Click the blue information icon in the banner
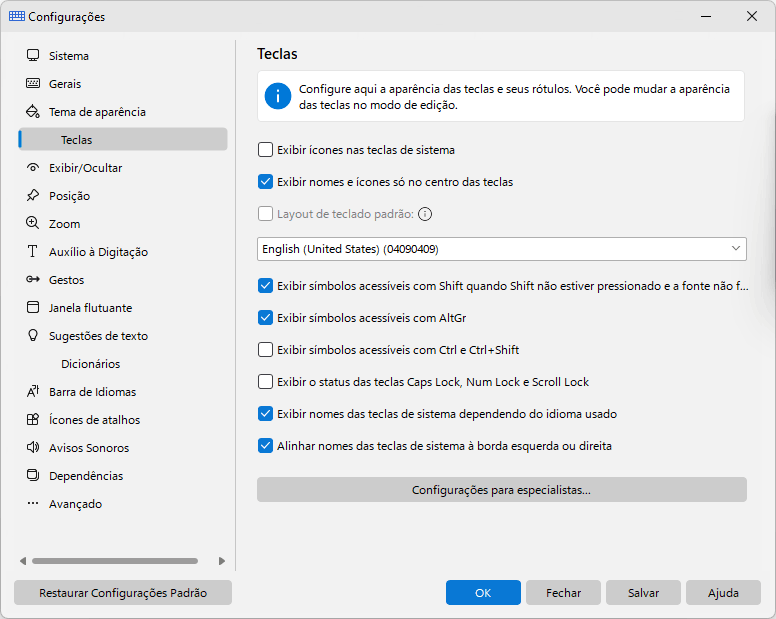This screenshot has height=619, width=776. (278, 96)
